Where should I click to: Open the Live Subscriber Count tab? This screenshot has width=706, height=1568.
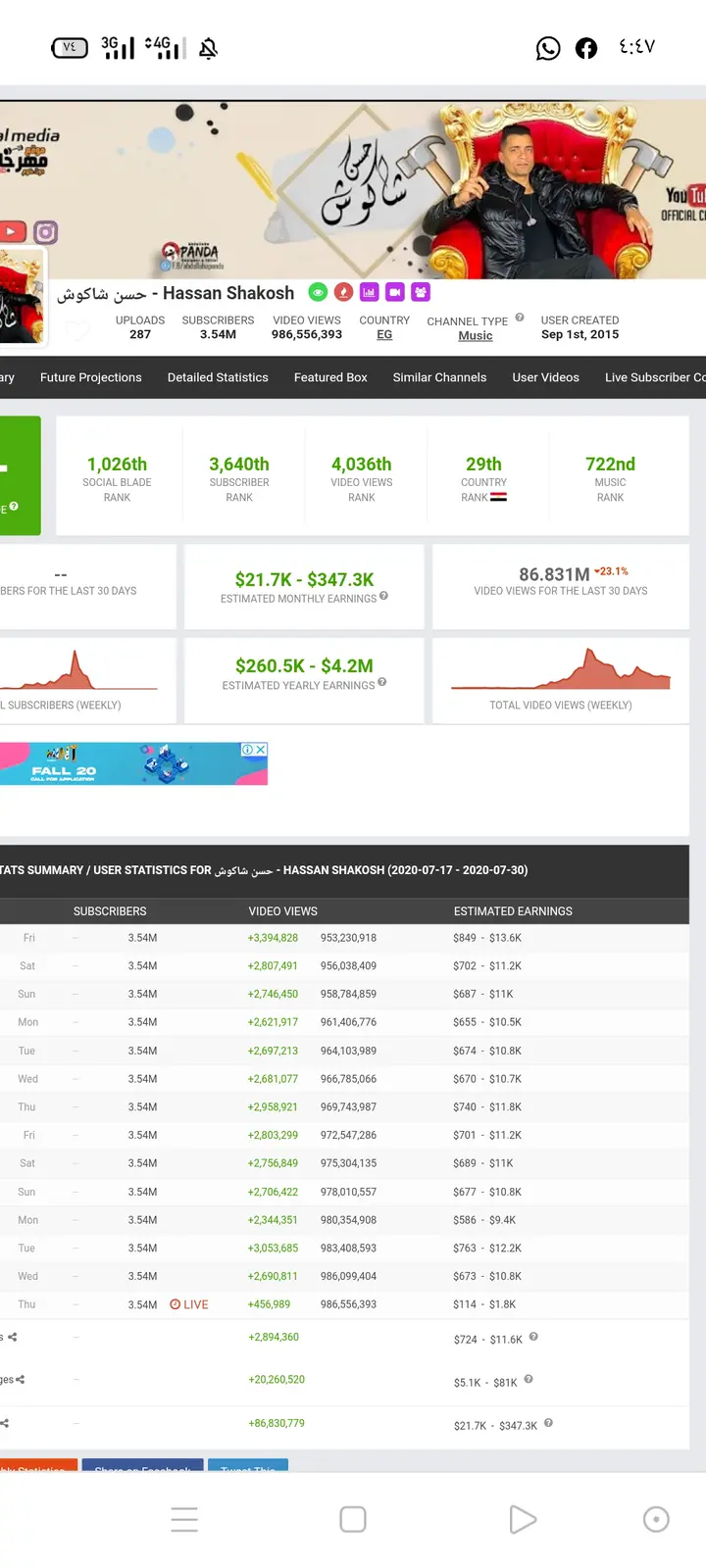(x=655, y=377)
